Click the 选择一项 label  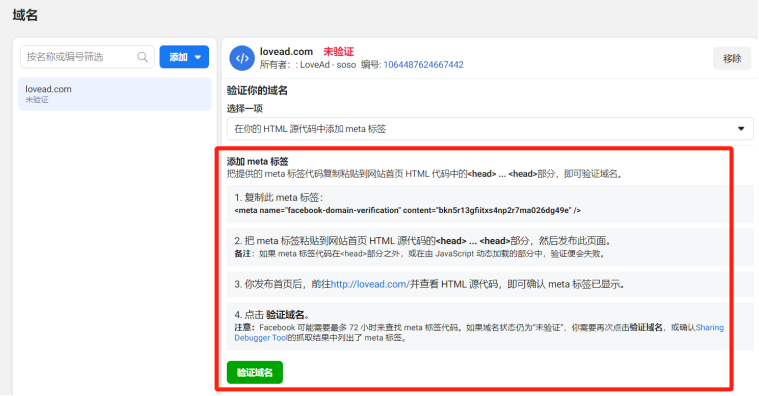244,108
